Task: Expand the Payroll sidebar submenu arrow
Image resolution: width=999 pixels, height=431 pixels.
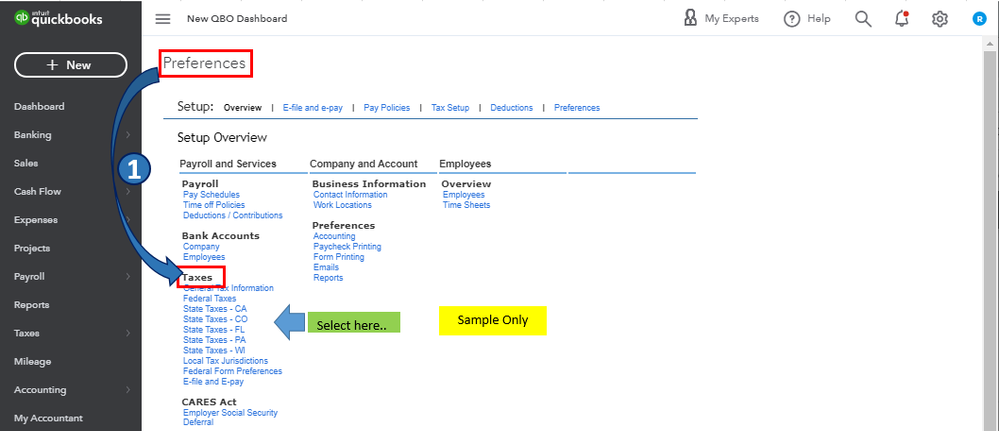Action: [128, 277]
